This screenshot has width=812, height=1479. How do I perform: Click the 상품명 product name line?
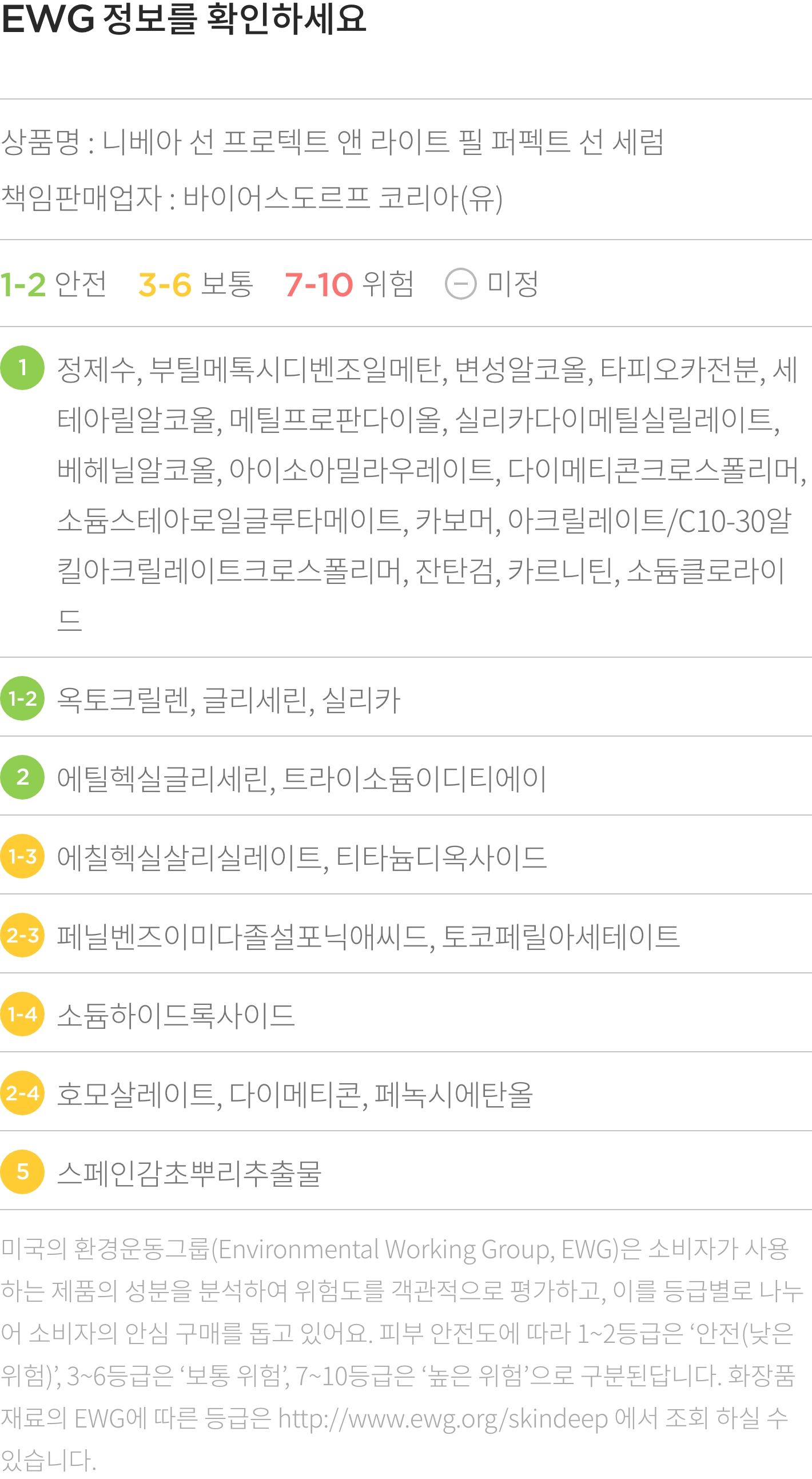332,142
